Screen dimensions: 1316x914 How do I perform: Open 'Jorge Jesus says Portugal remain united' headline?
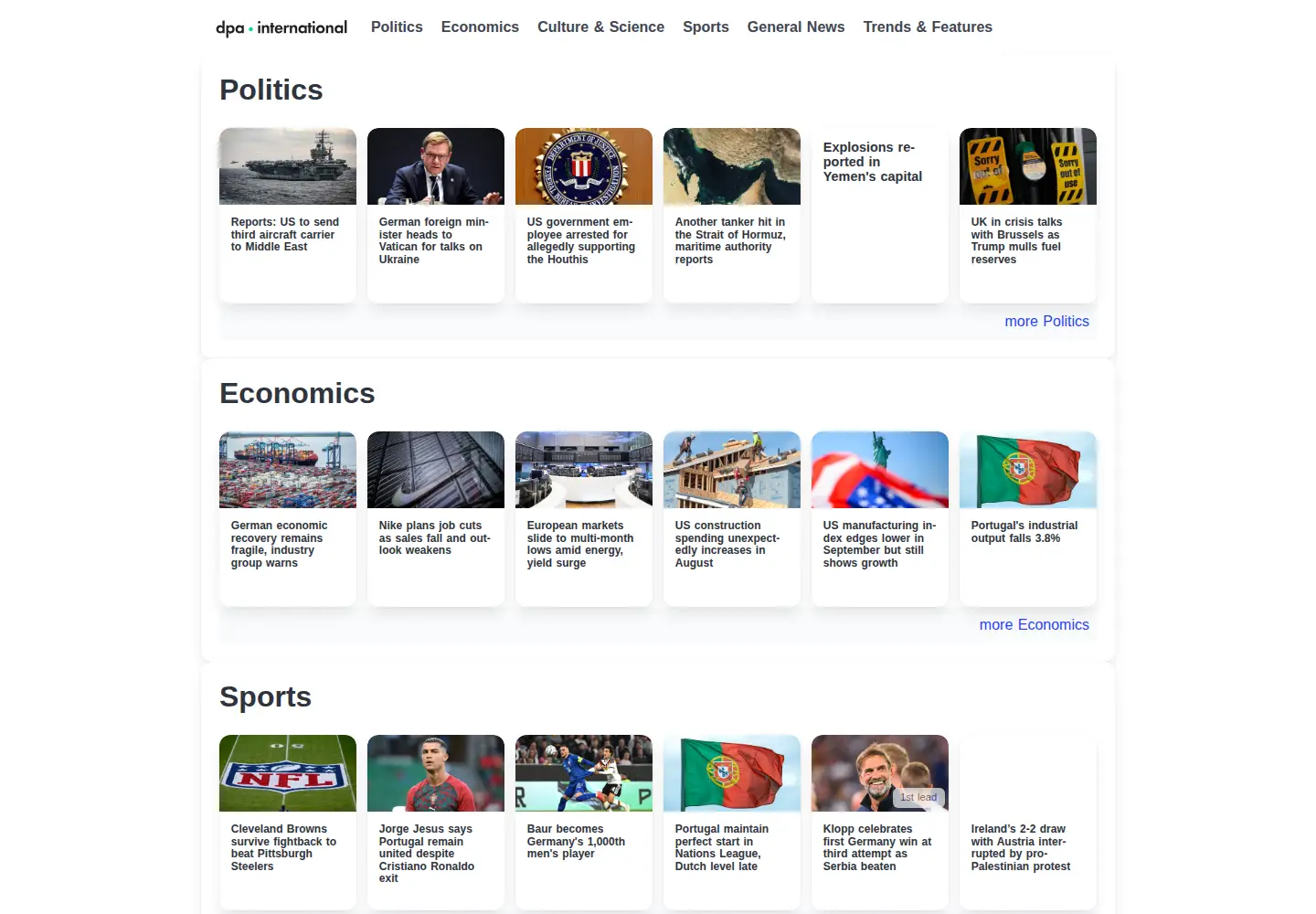(427, 854)
